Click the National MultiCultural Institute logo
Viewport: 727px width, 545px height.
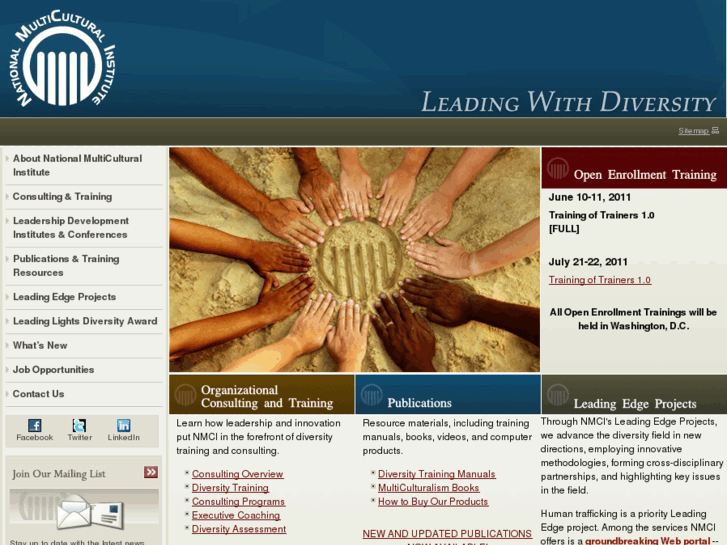click(62, 58)
